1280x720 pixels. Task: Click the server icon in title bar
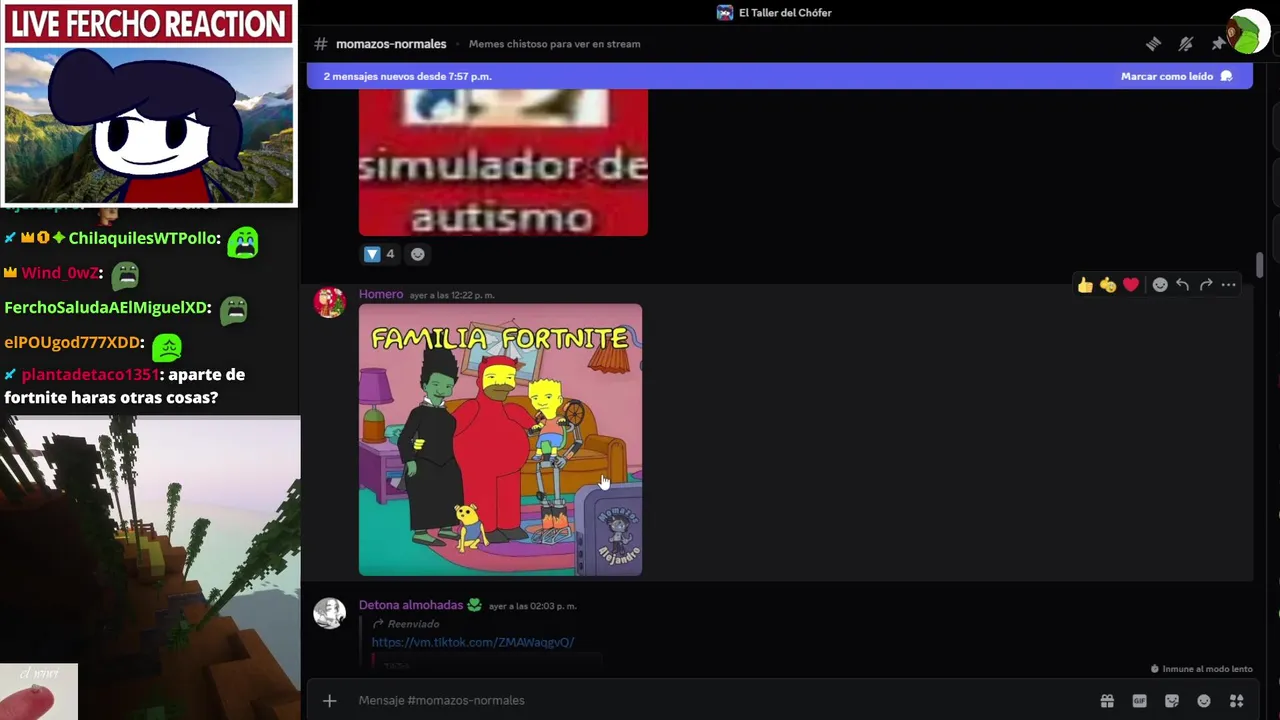725,13
